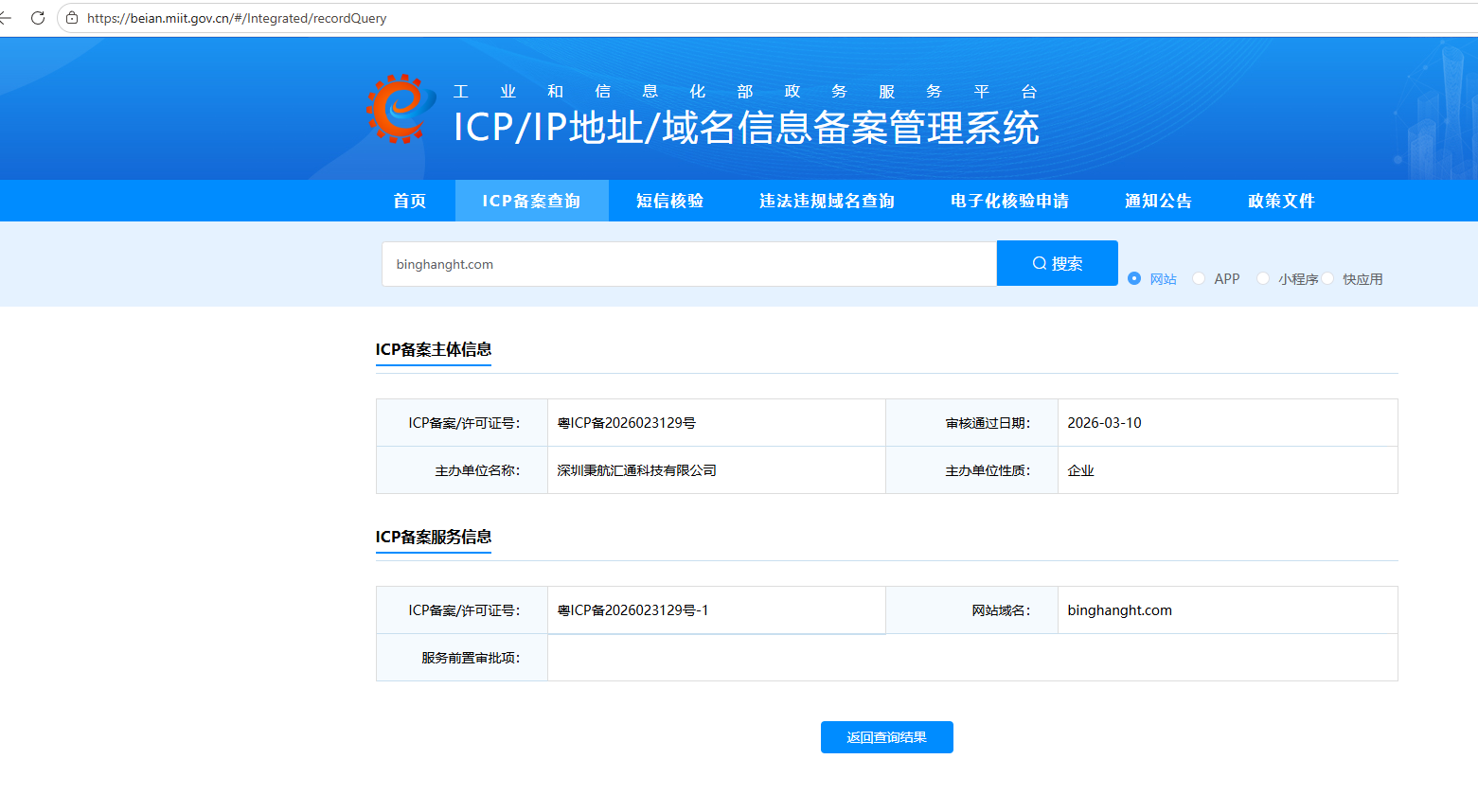Open the 通知公告 section

point(1158,200)
